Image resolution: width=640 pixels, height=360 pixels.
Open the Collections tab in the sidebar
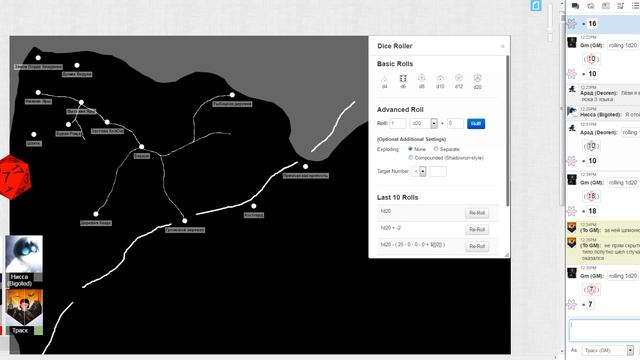point(636,6)
